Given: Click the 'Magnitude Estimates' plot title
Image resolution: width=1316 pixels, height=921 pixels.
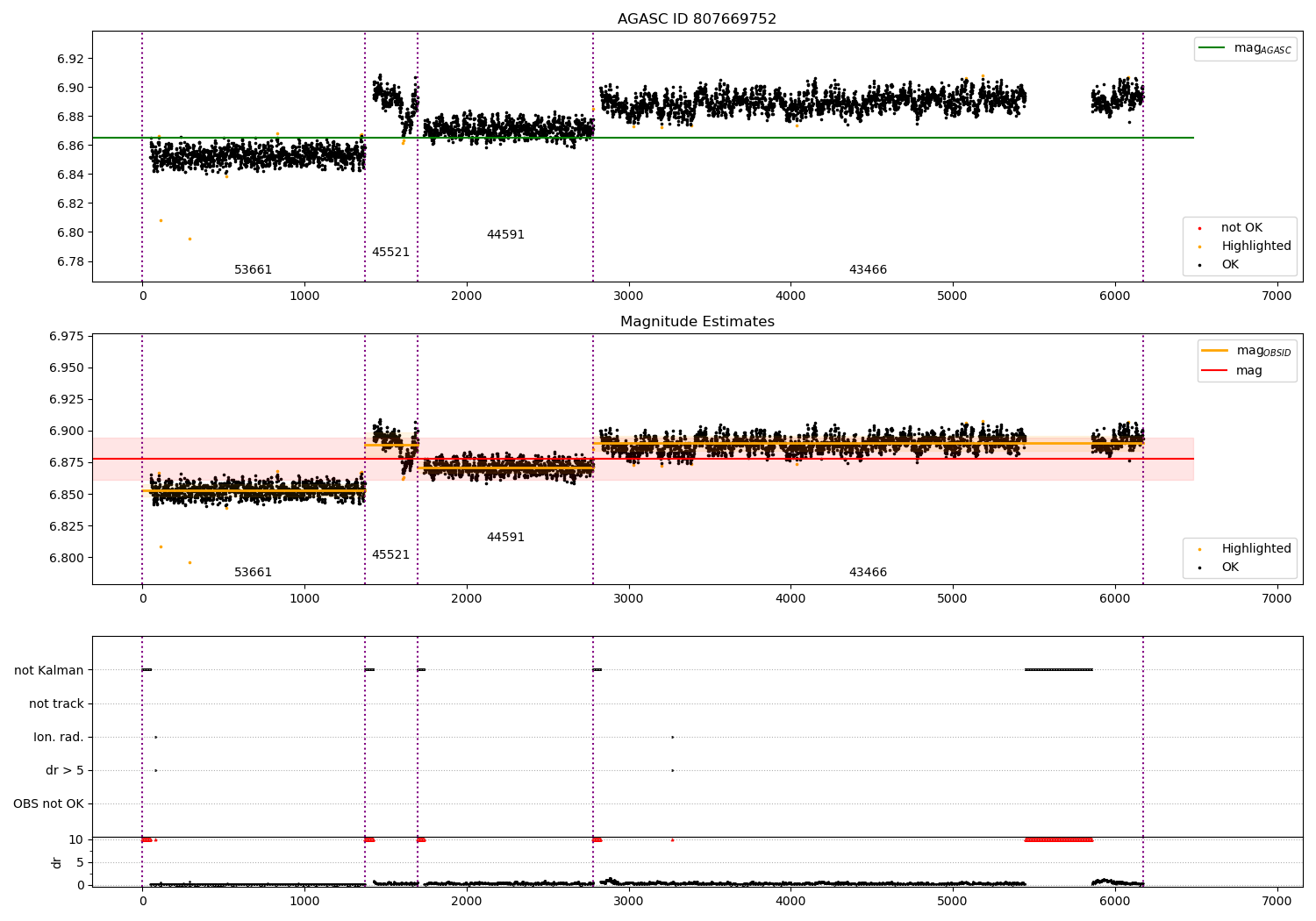Looking at the screenshot, I should (x=697, y=322).
